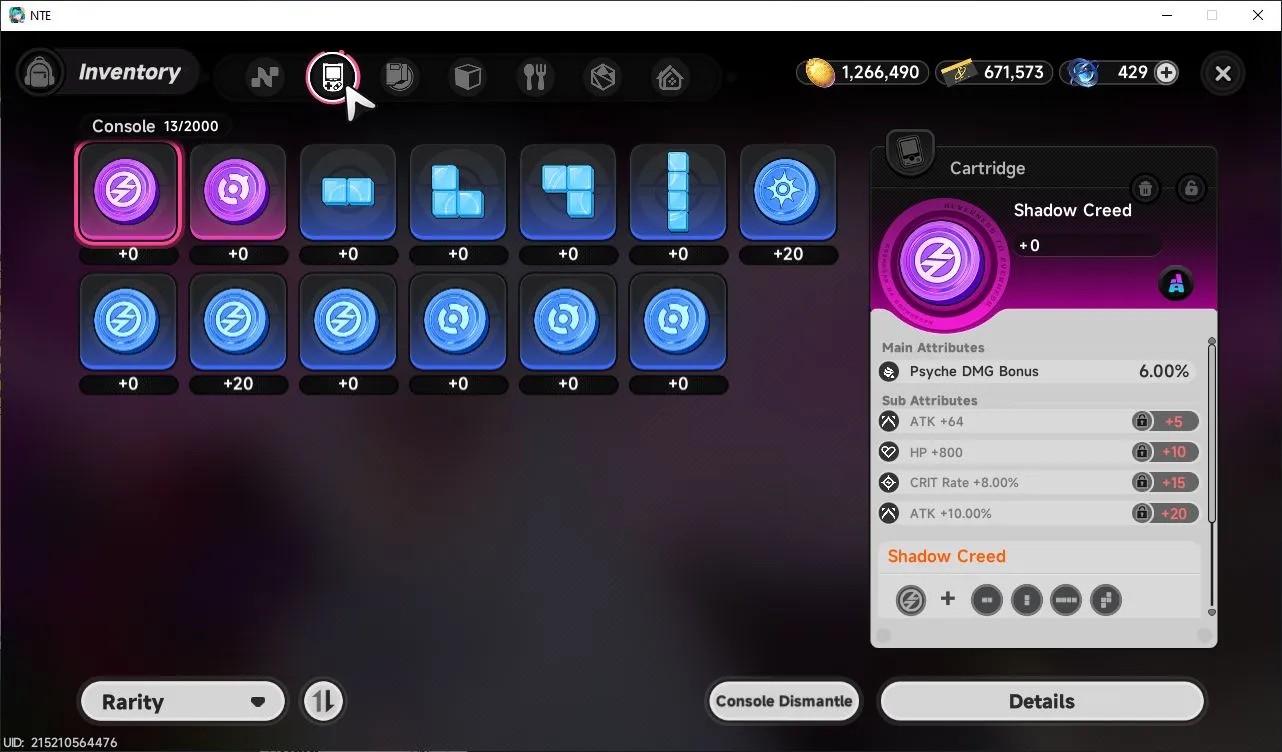Toggle lock on ATK +64 sub attribute
The image size is (1282, 752).
point(1141,421)
